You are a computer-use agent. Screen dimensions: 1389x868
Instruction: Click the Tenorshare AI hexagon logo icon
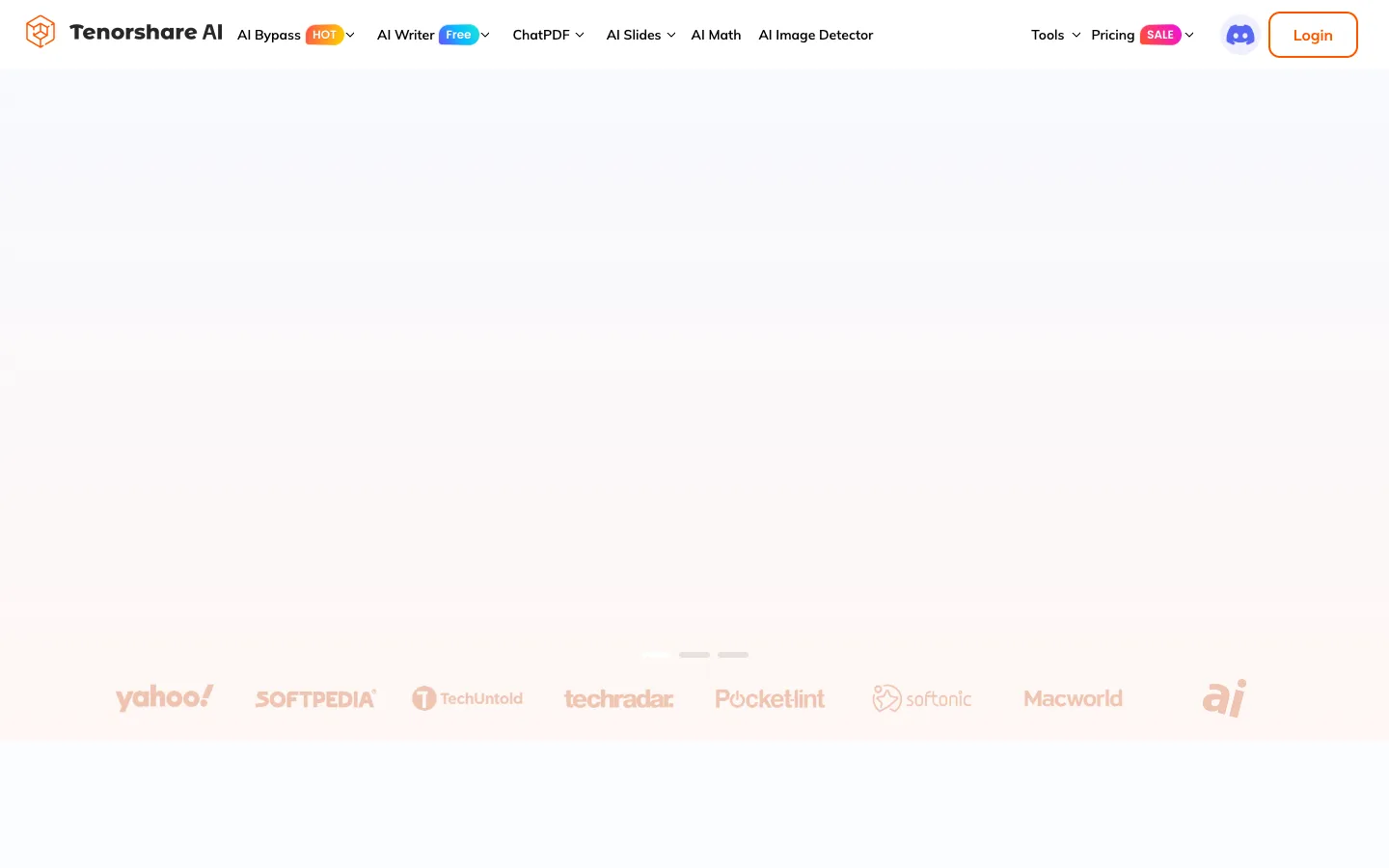pos(41,32)
